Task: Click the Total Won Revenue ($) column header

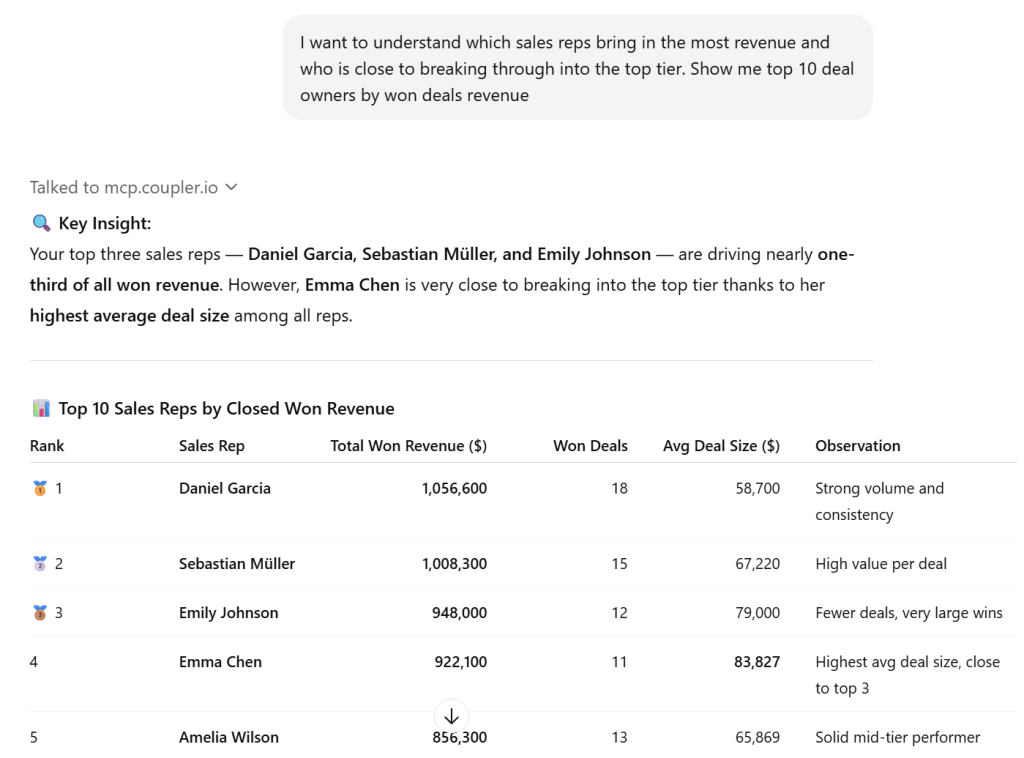Action: coord(408,446)
